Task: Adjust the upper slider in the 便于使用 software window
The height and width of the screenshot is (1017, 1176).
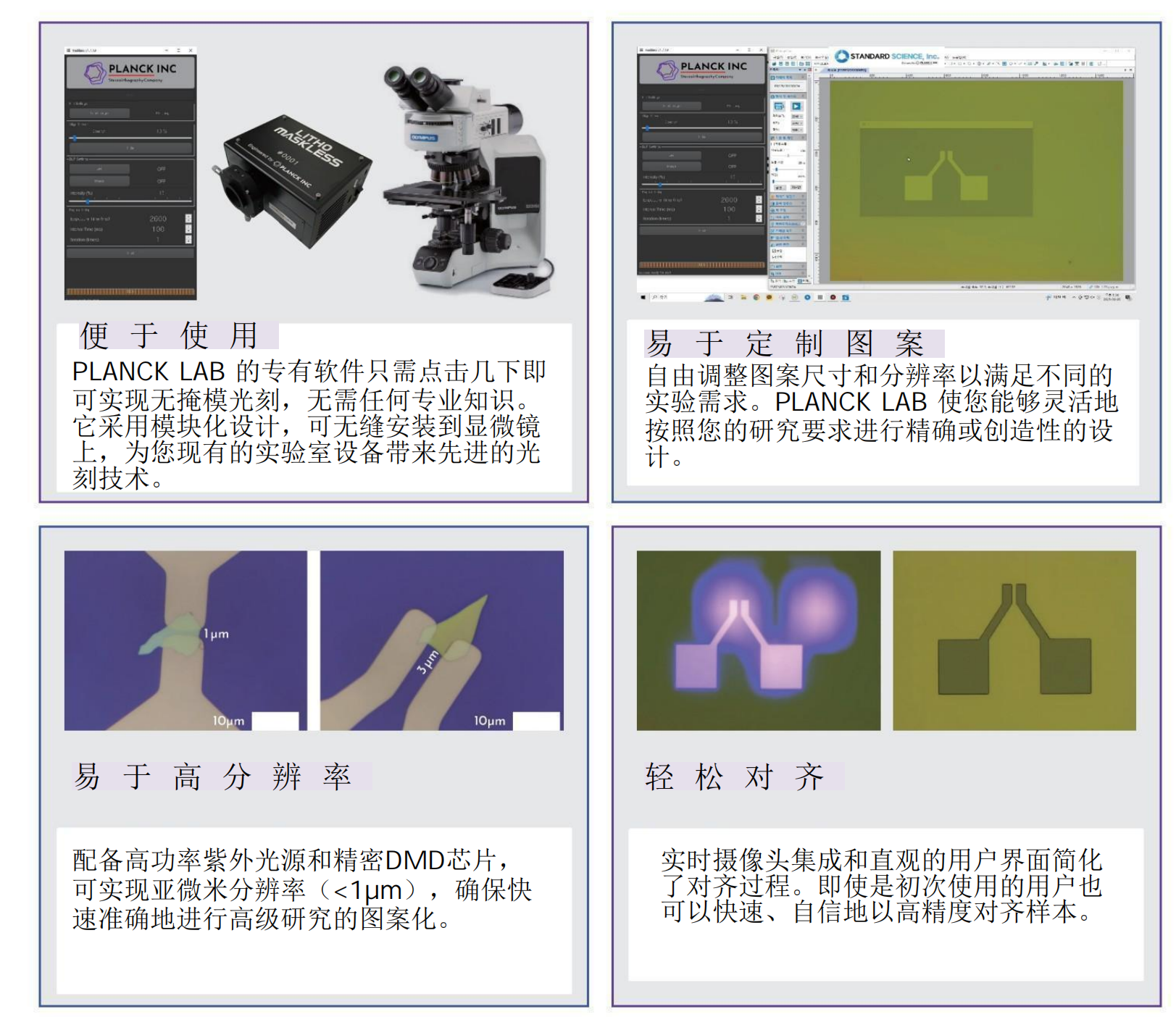Action: [x=130, y=138]
